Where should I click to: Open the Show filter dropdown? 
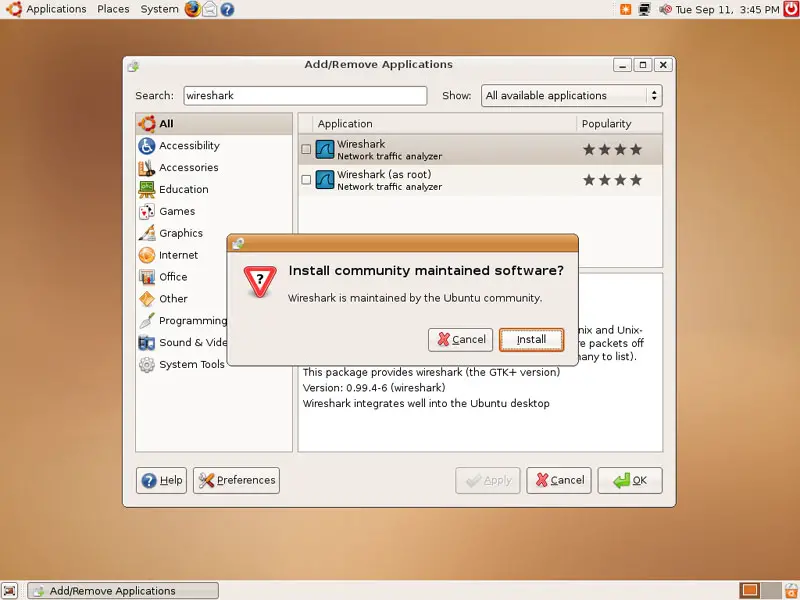point(571,96)
